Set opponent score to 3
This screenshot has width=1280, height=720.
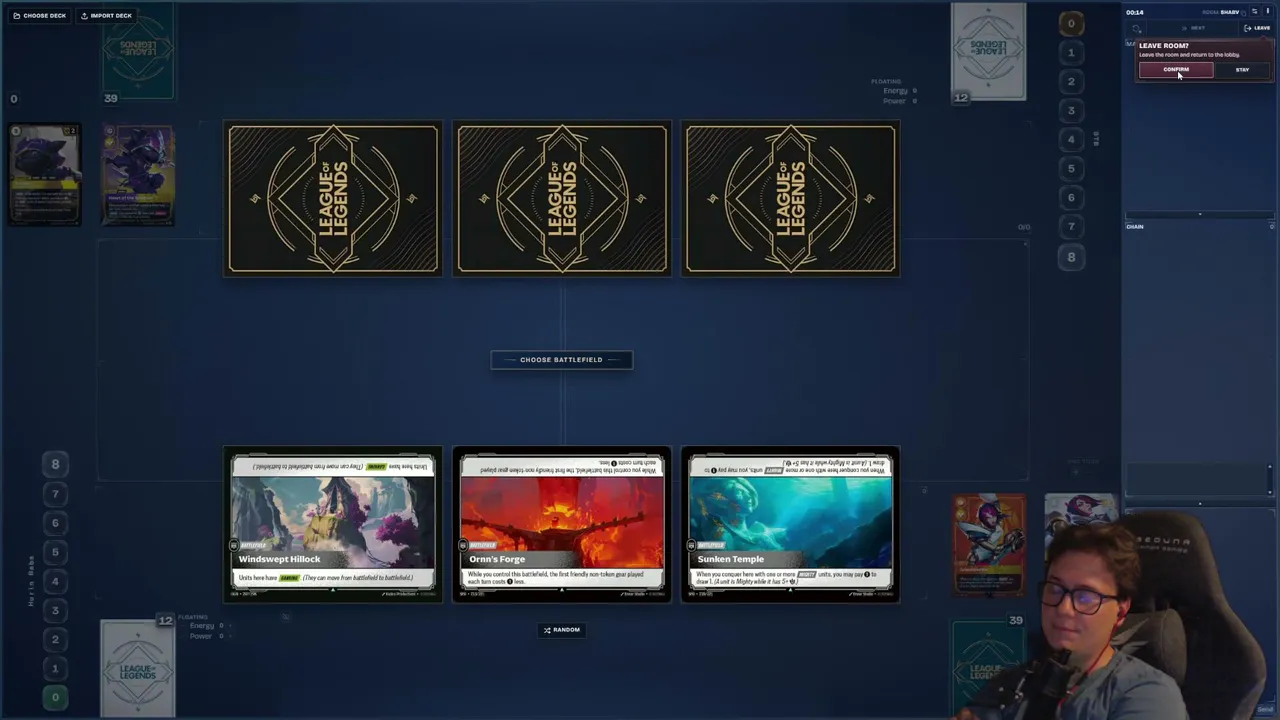pos(1071,110)
